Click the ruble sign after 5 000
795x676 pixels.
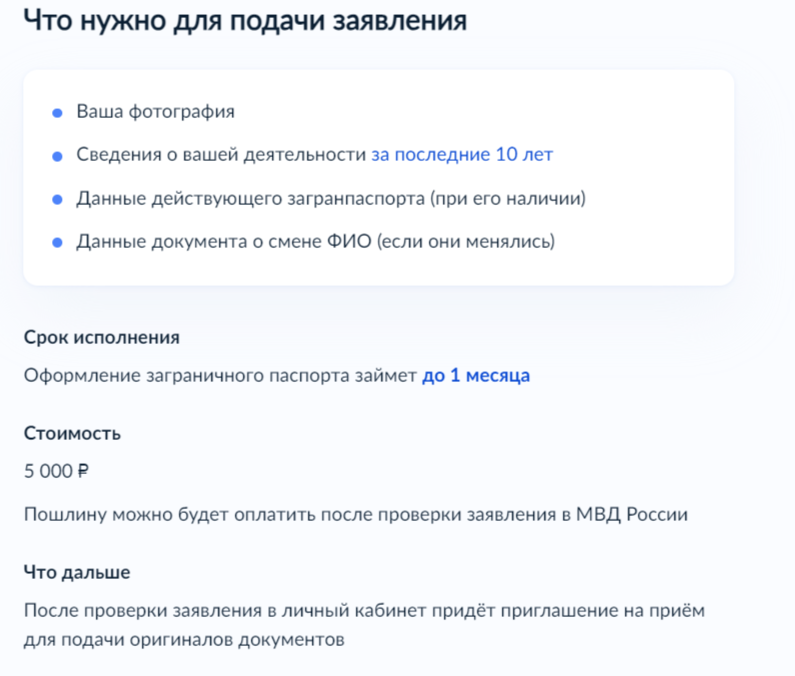click(83, 471)
